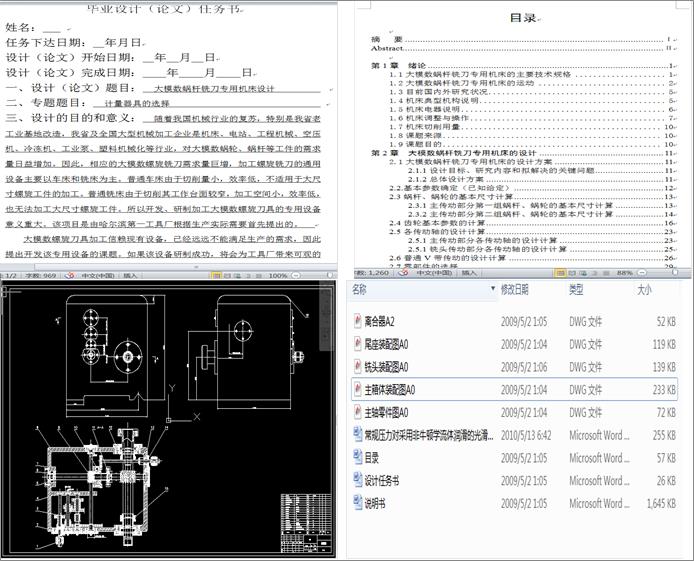
Task: Select file name 铣头装配图A0
Action: pos(386,367)
